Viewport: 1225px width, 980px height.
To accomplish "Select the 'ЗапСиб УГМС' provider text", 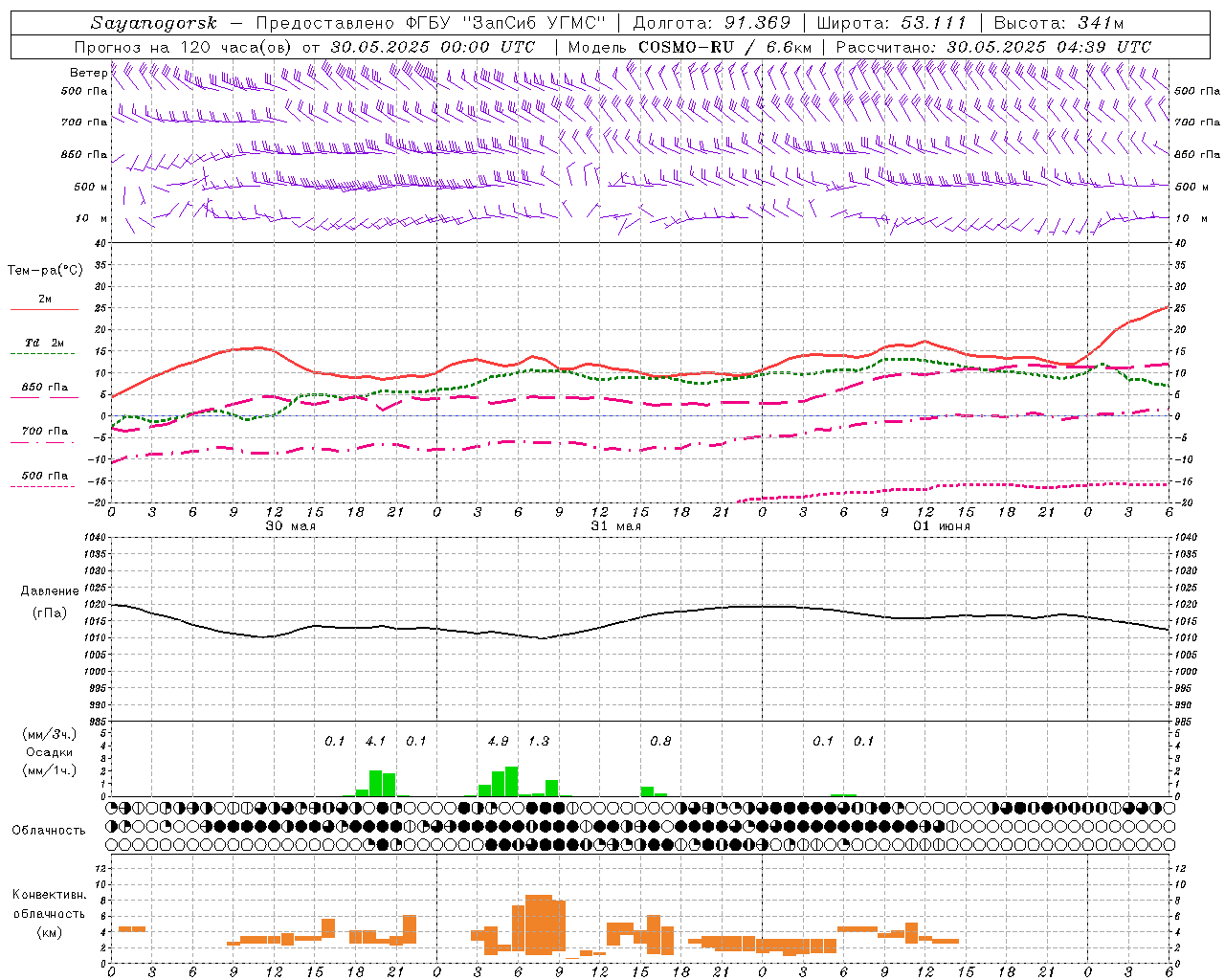I will click(x=534, y=23).
